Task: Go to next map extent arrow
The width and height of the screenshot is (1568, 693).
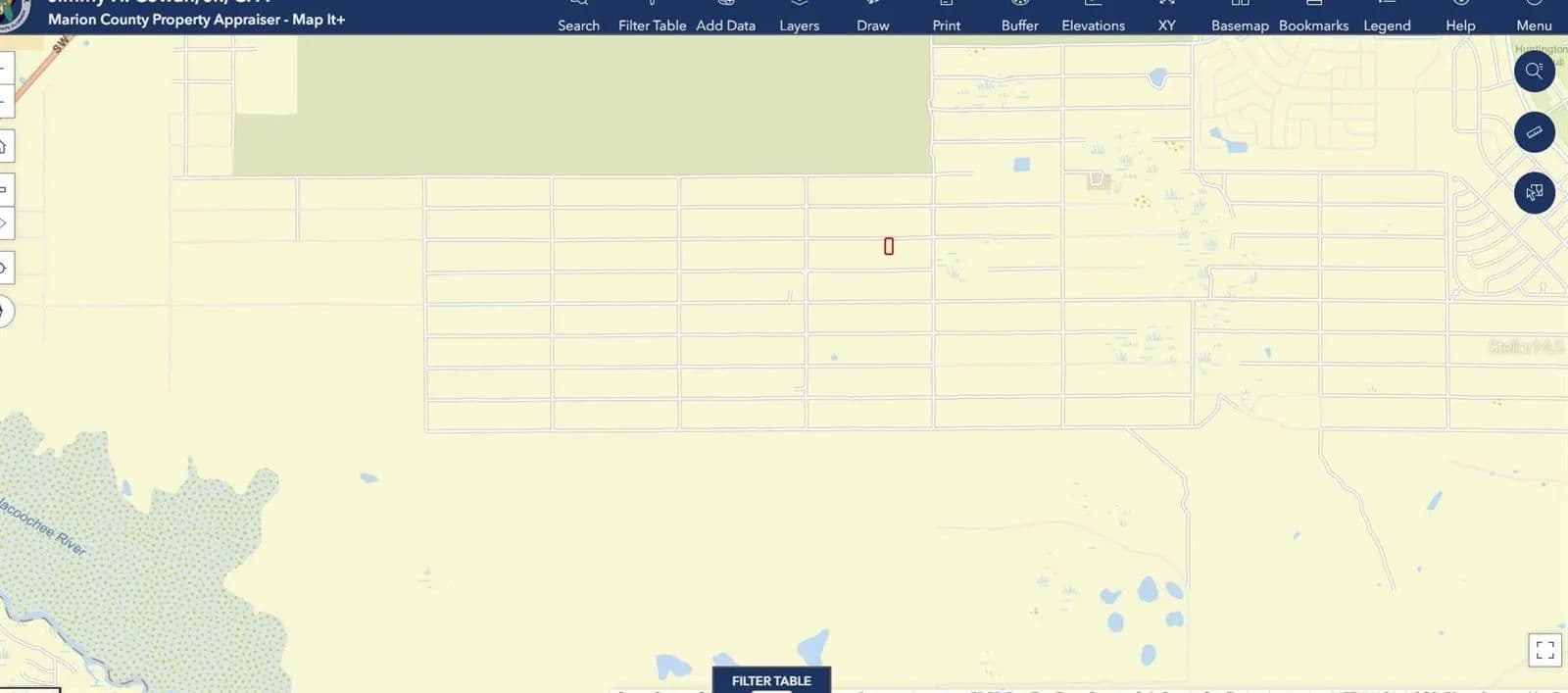Action: [4, 223]
